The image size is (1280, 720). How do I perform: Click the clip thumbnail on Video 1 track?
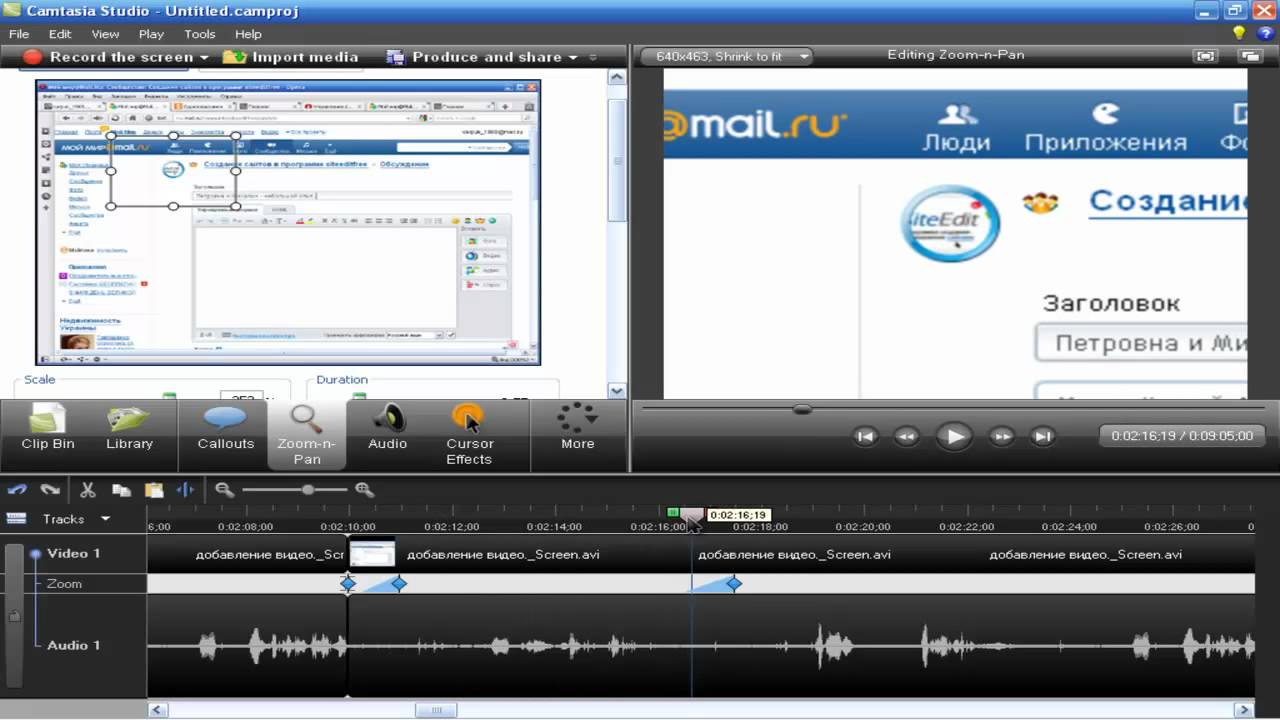[371, 554]
